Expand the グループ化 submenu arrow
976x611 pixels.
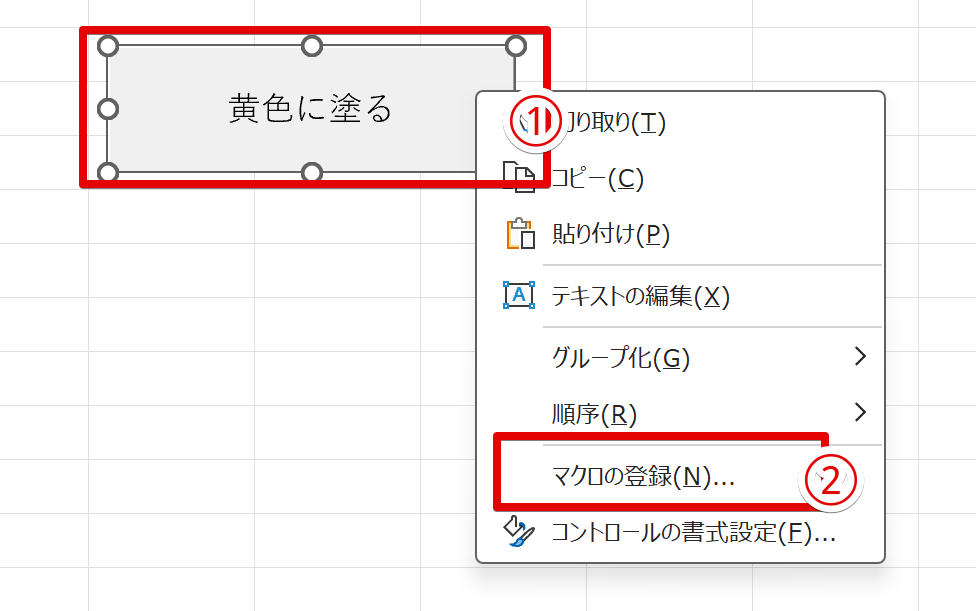860,357
